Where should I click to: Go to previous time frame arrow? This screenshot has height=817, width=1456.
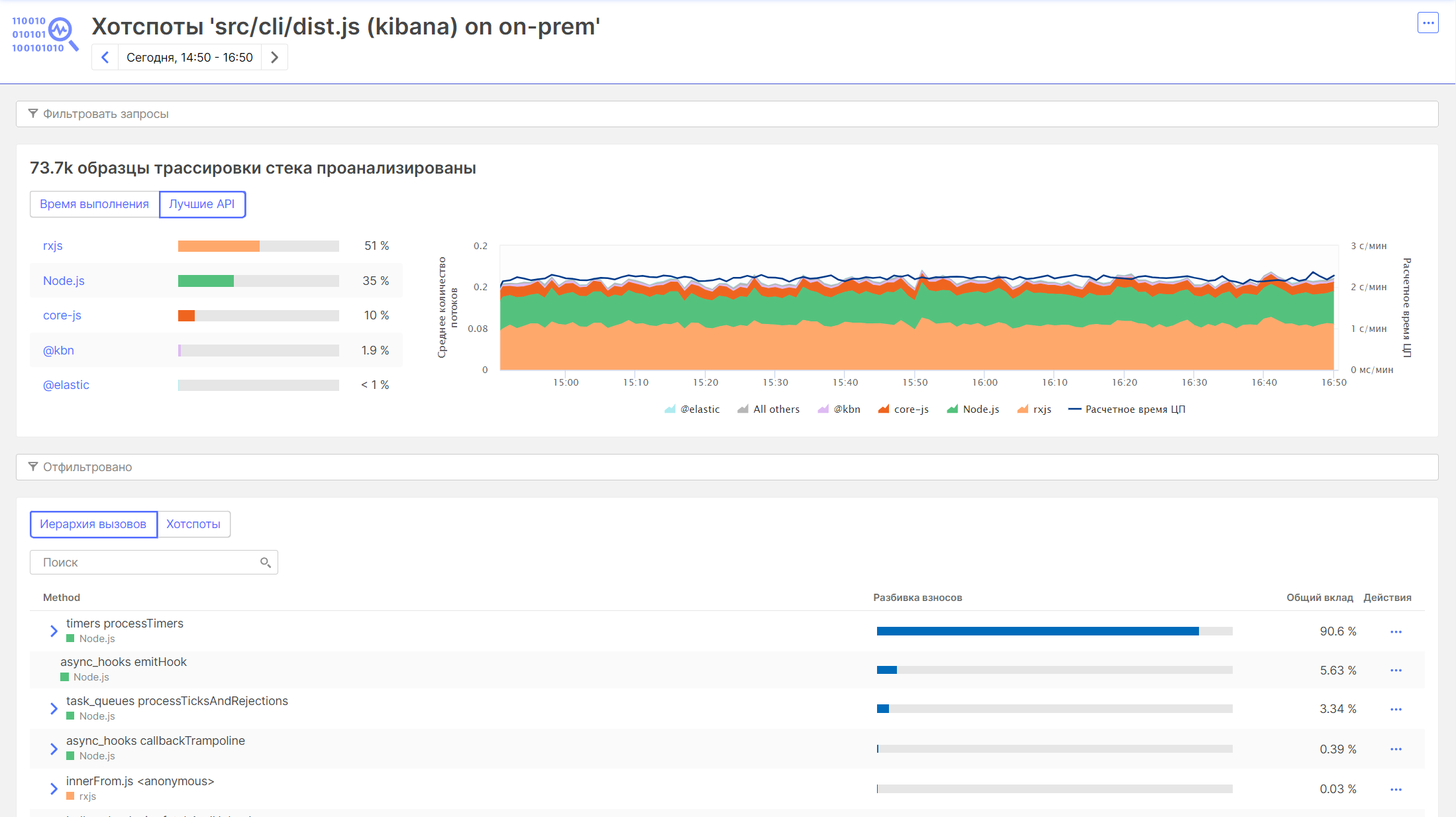coord(105,58)
